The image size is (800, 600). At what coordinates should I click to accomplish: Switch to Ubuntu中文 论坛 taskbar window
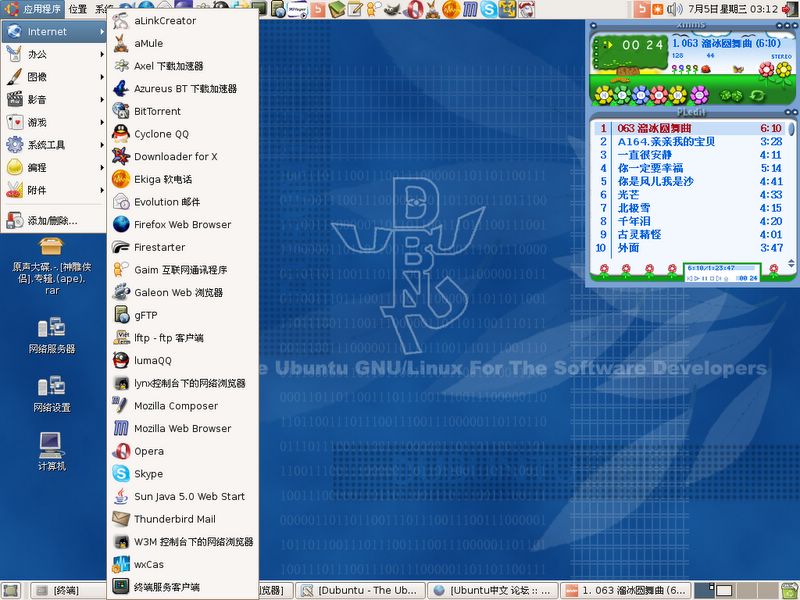click(491, 590)
